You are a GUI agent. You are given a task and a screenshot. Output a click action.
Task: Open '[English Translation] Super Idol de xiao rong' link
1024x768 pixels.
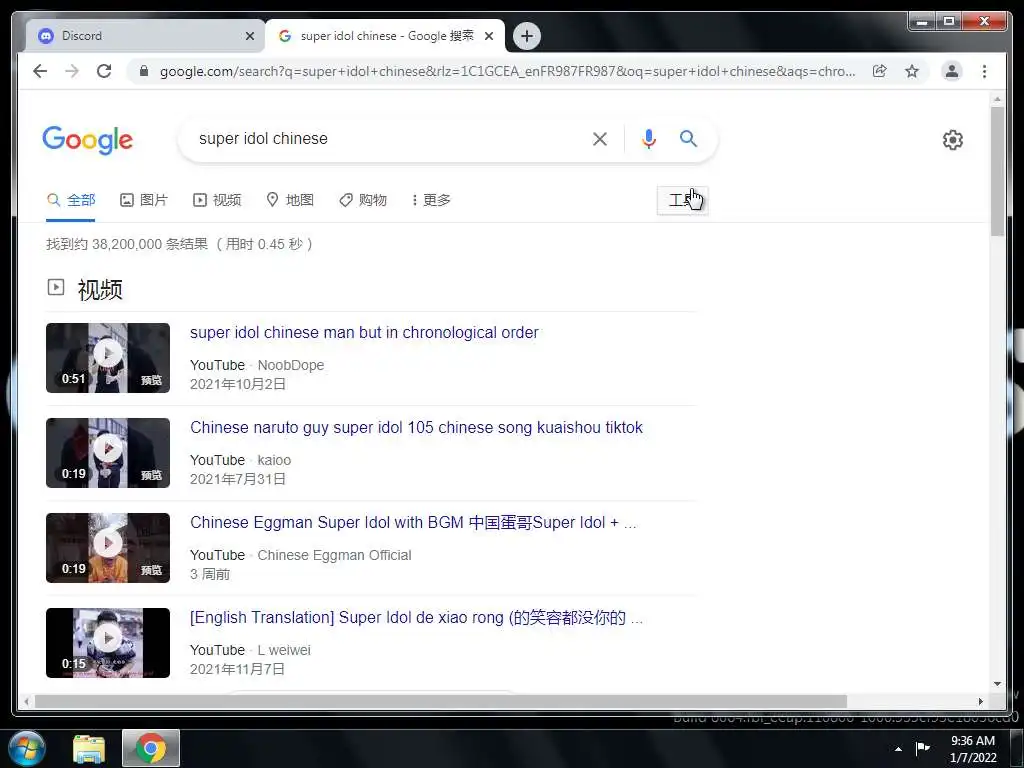(x=417, y=618)
